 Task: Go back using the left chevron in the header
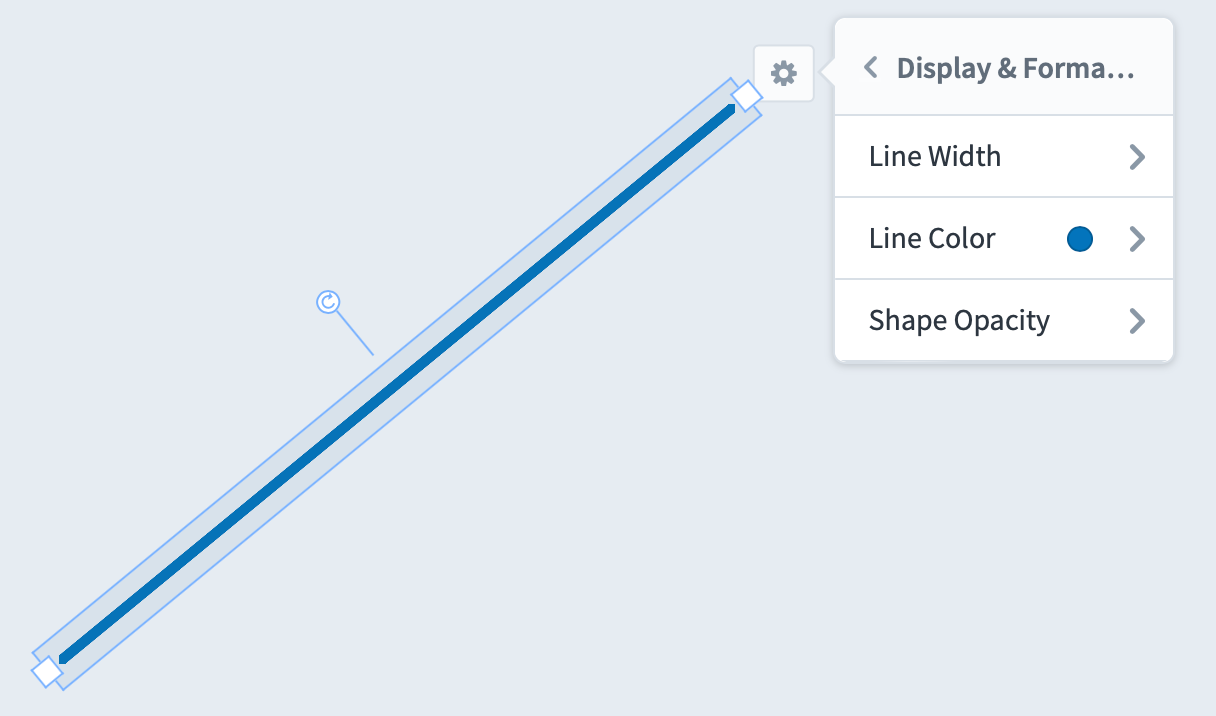coord(871,68)
